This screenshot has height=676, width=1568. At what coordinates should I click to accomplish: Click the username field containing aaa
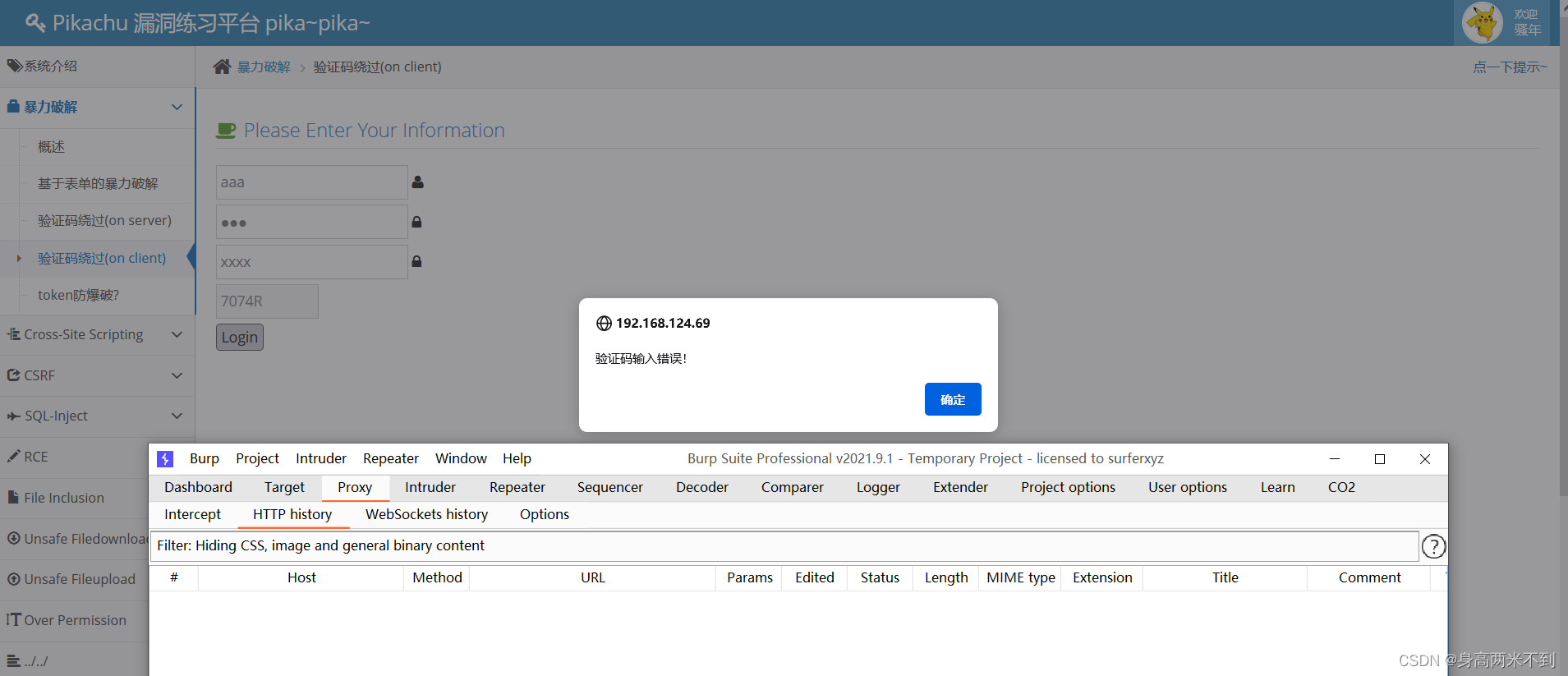[x=312, y=182]
